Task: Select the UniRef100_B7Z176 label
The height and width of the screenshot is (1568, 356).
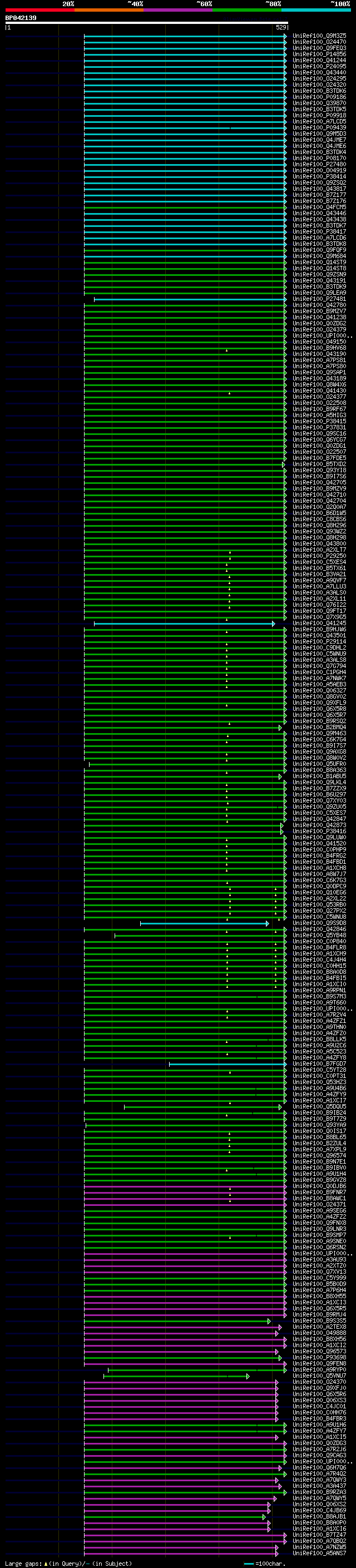Action: 319,201
